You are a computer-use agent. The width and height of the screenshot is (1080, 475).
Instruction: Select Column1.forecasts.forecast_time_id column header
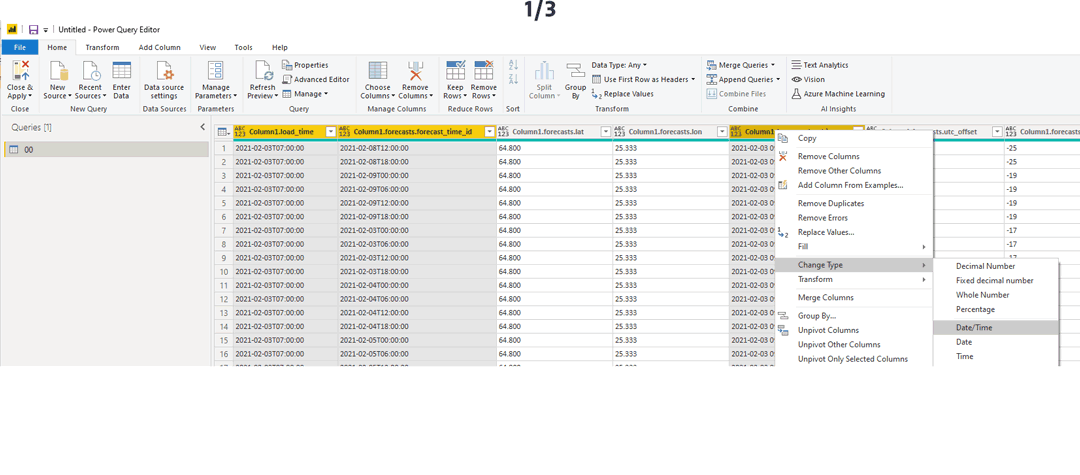(417, 131)
